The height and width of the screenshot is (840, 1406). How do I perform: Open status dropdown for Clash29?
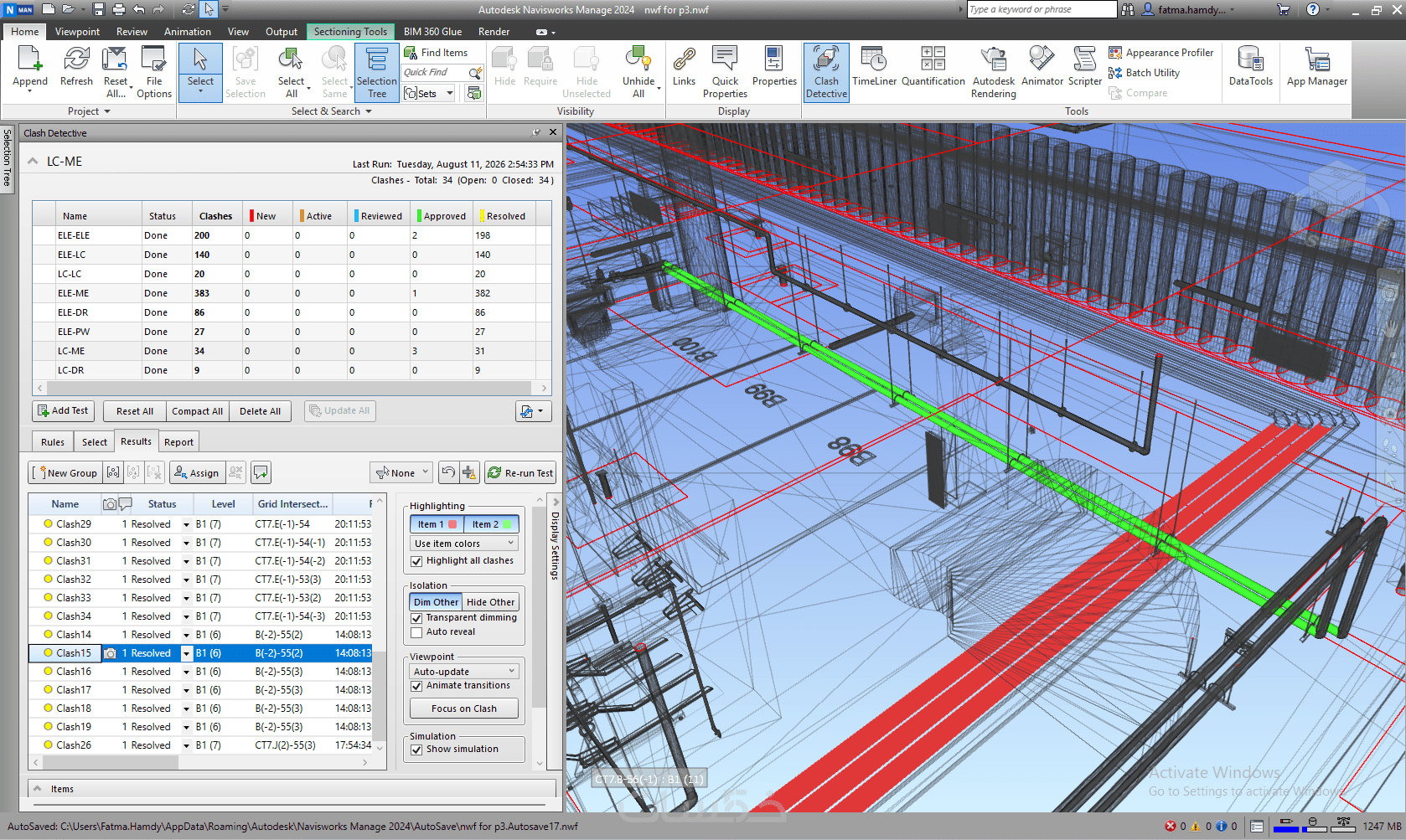pos(186,524)
